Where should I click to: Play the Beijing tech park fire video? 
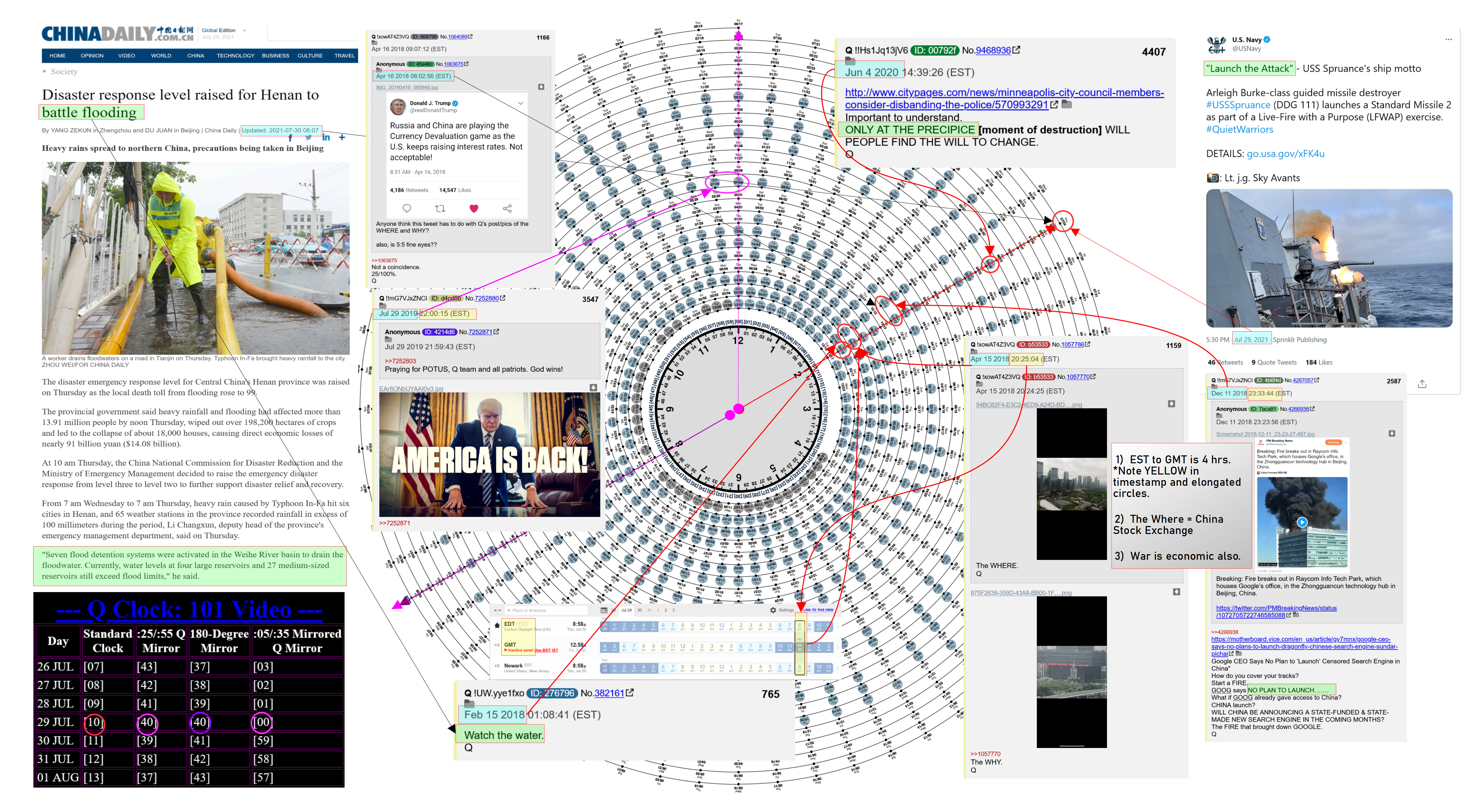coord(1302,522)
